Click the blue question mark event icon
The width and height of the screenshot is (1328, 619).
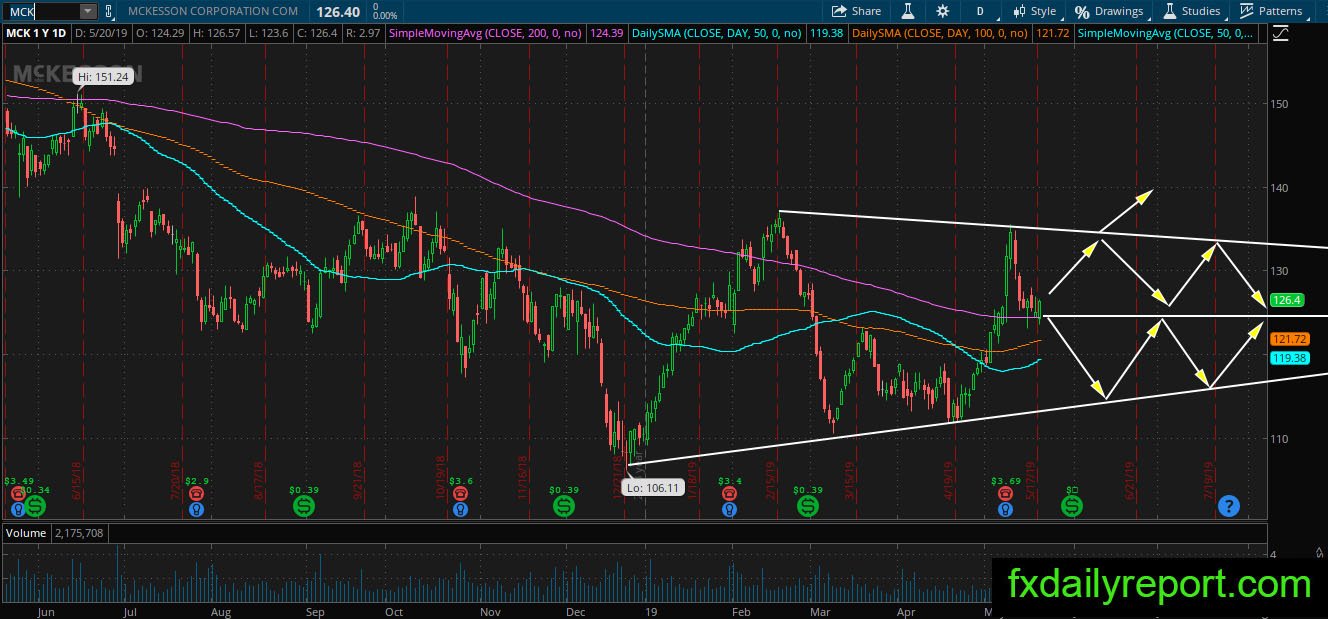pos(1229,507)
